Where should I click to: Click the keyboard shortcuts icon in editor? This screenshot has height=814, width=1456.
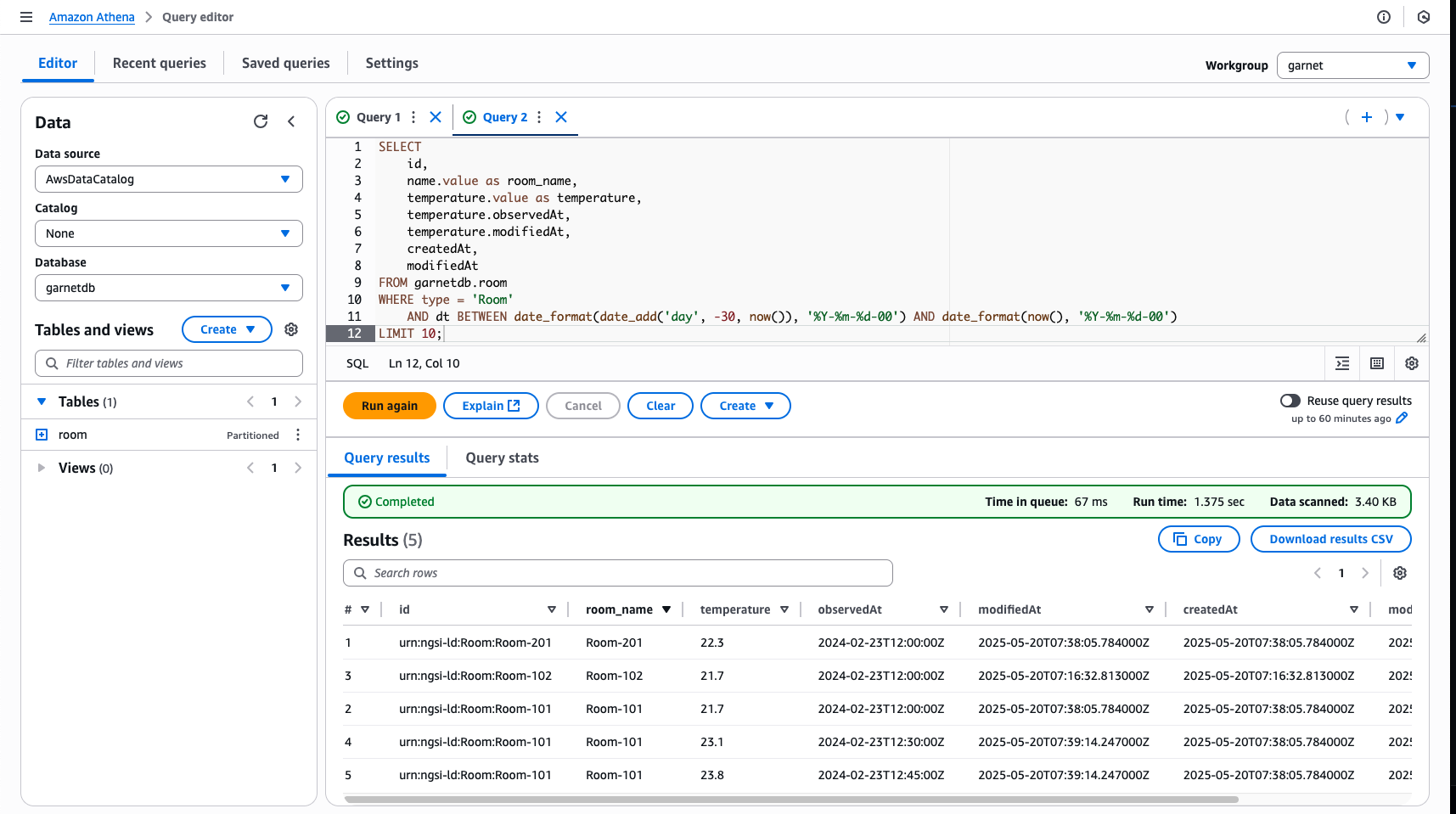1377,363
